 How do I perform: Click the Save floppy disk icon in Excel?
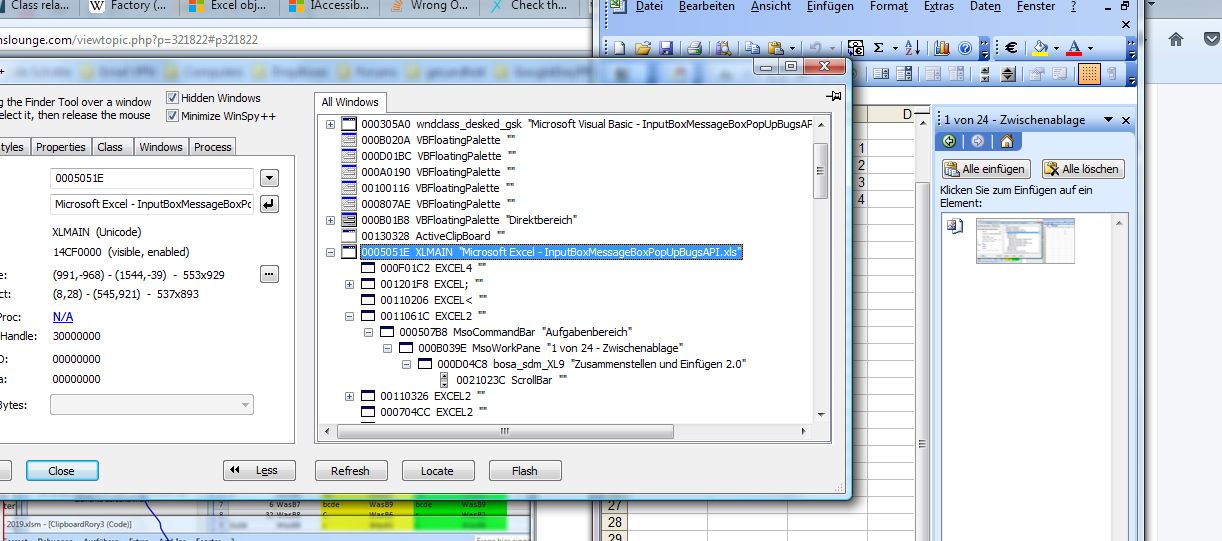click(666, 48)
